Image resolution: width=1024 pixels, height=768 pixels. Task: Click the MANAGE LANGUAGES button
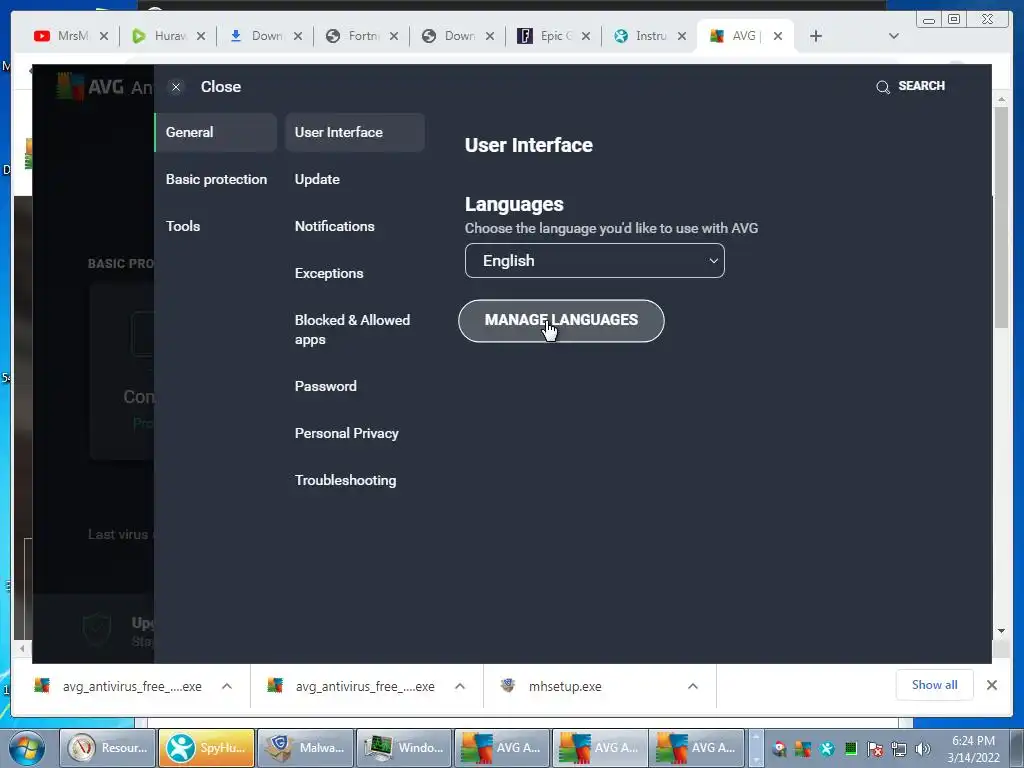coord(561,321)
